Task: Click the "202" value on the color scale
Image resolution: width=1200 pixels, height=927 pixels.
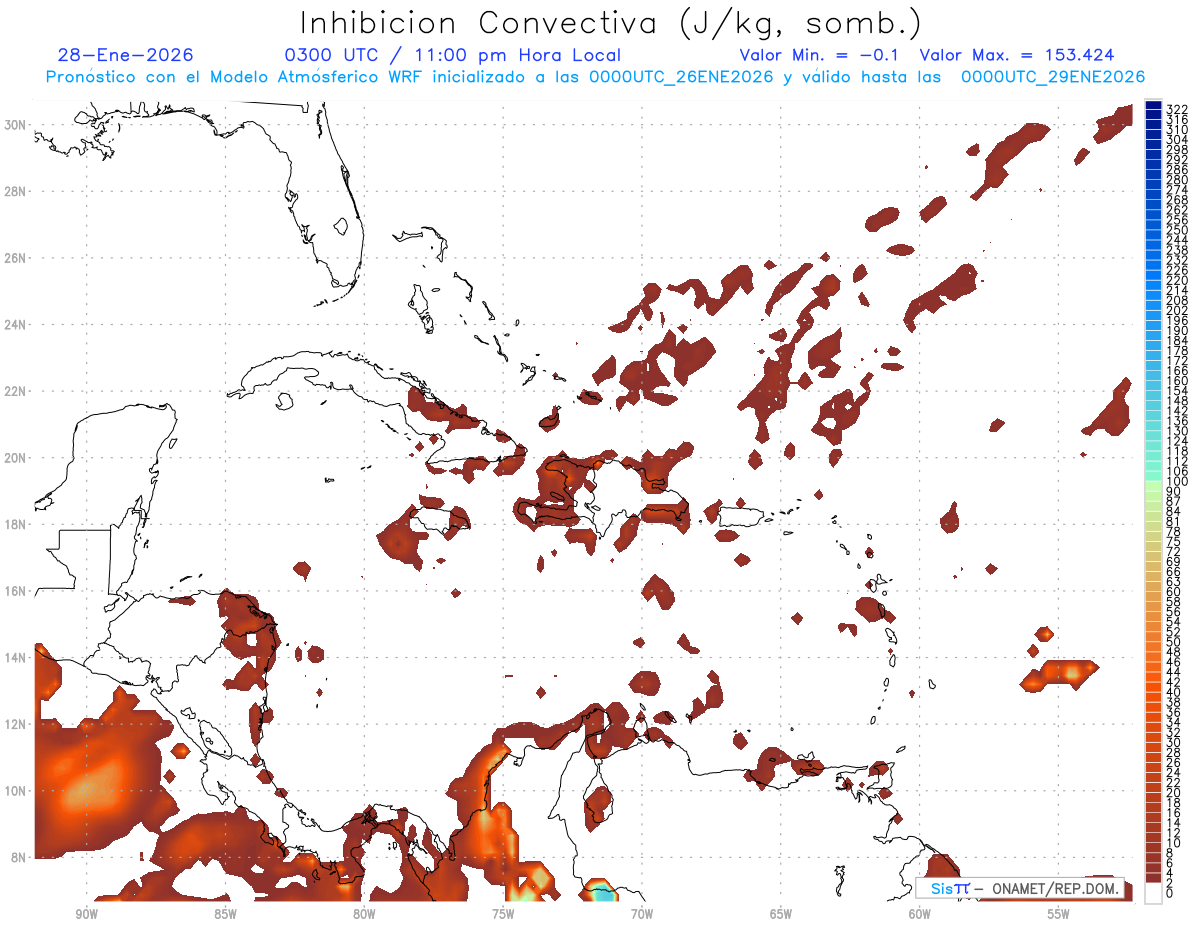Action: point(1177,311)
